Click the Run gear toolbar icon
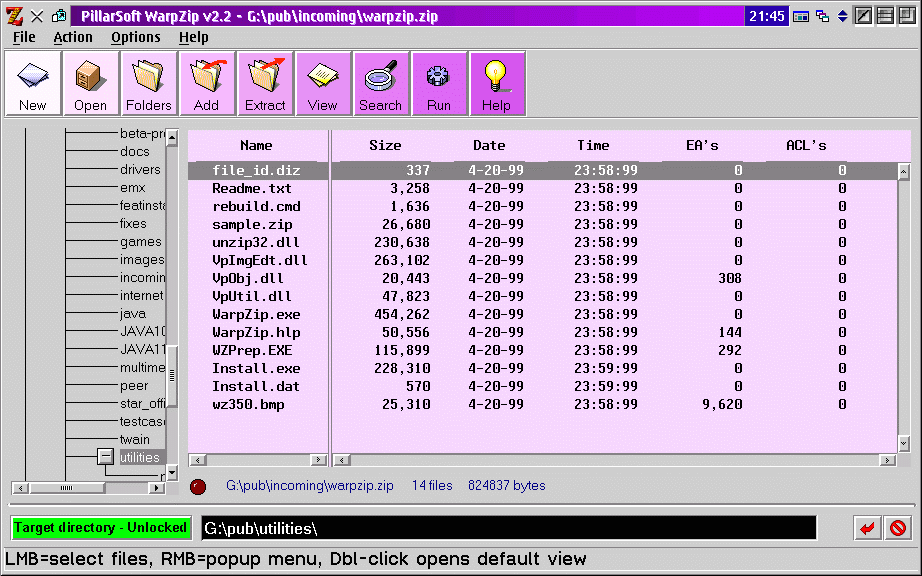 tap(439, 83)
